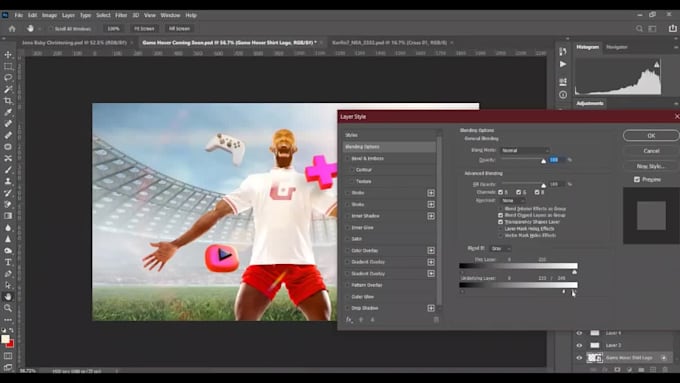Screen dimensions: 680x383
Task: Select the Magic Wand tool
Action: tap(8, 89)
